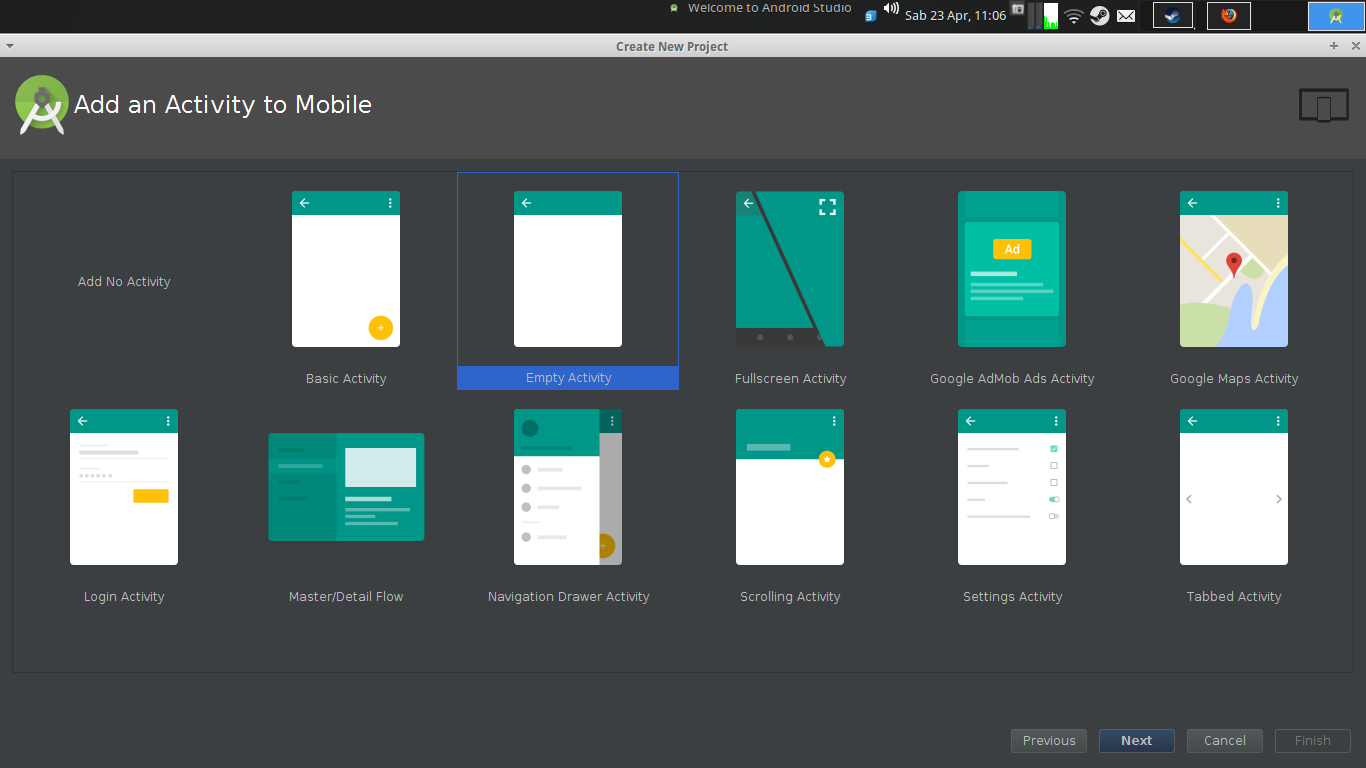Click the device form-factor icon top right
Image resolution: width=1366 pixels, height=768 pixels.
[x=1323, y=104]
